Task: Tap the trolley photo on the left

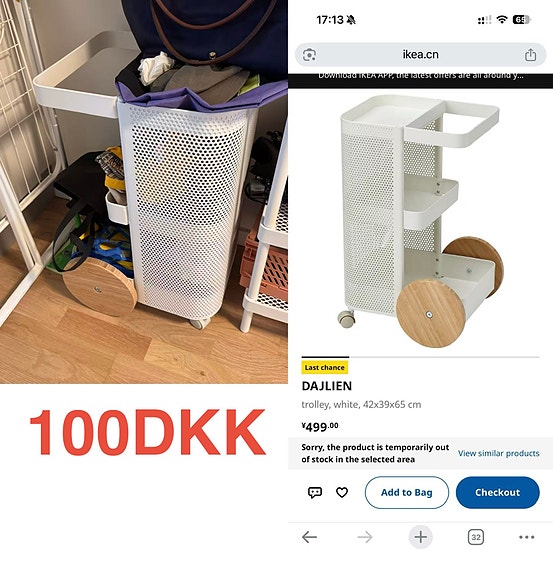Action: [x=144, y=192]
